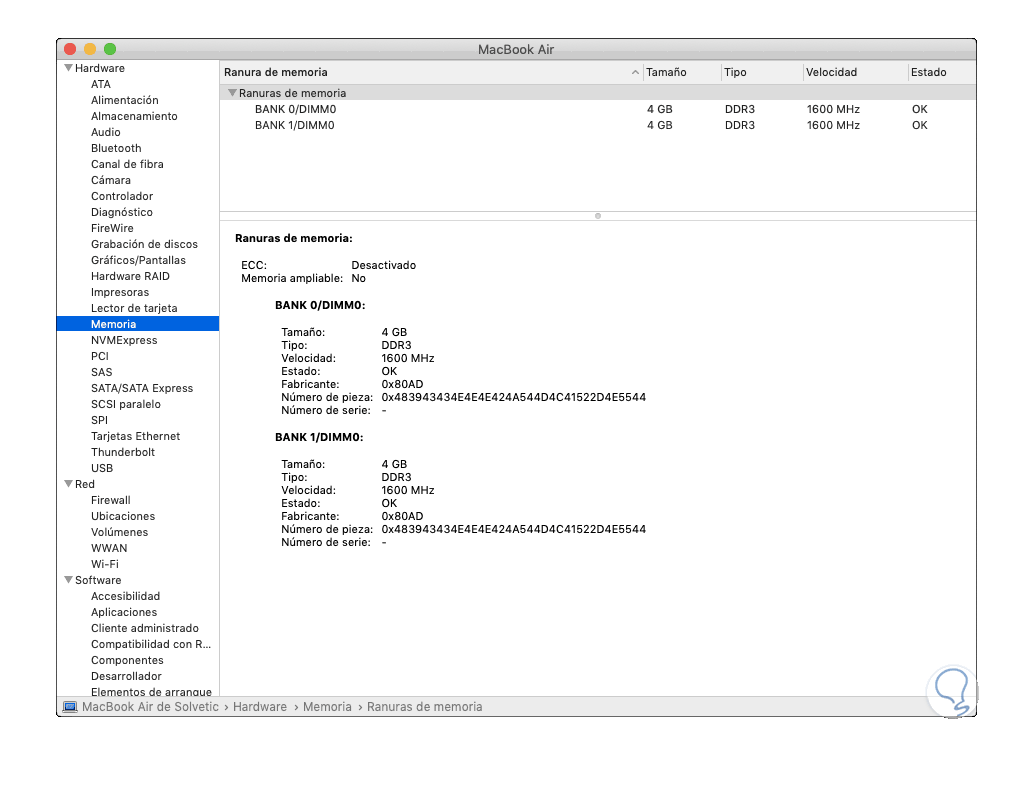
Task: Select FireWire in the sidebar
Action: click(x=112, y=228)
